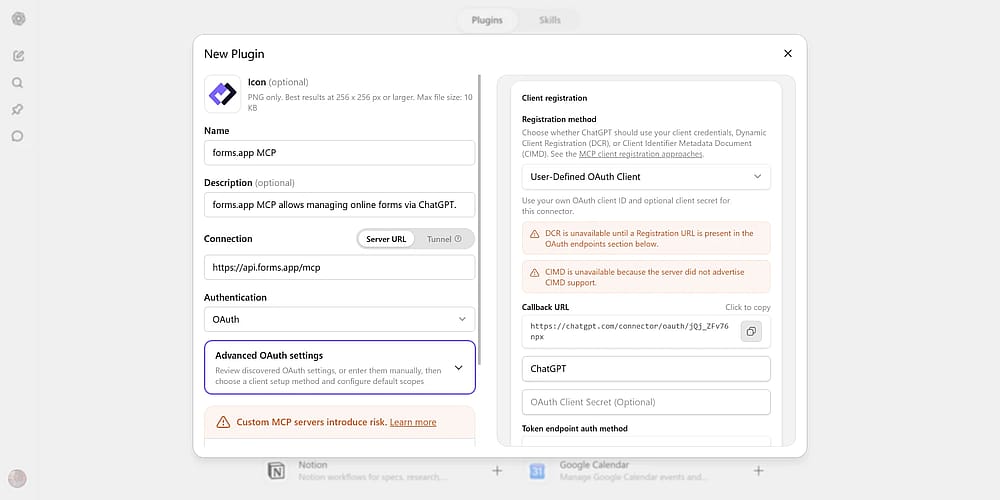1000x500 pixels.
Task: Click into the Description input field
Action: (x=339, y=205)
